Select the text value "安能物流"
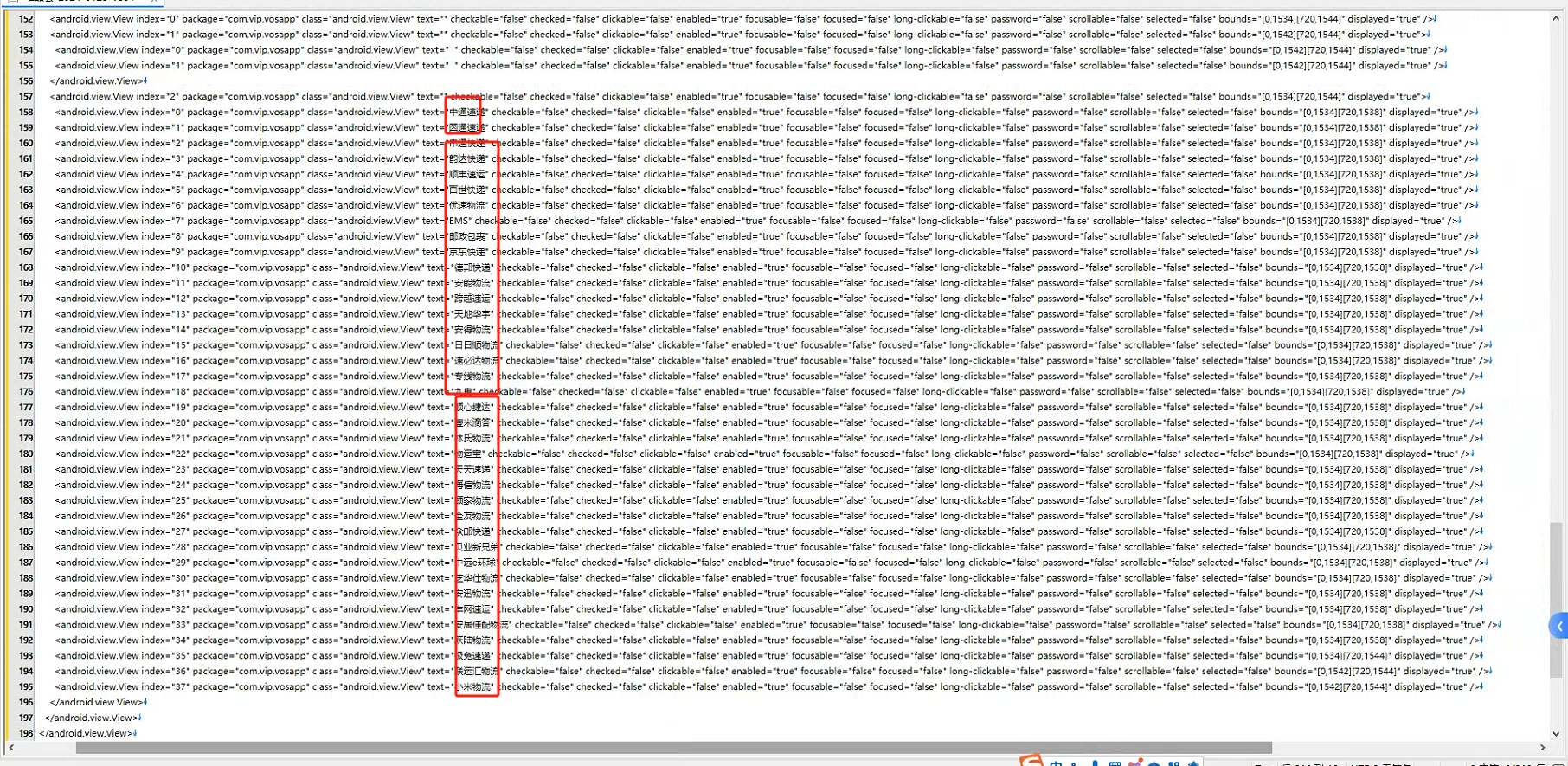The width and height of the screenshot is (1568, 766). (x=472, y=283)
